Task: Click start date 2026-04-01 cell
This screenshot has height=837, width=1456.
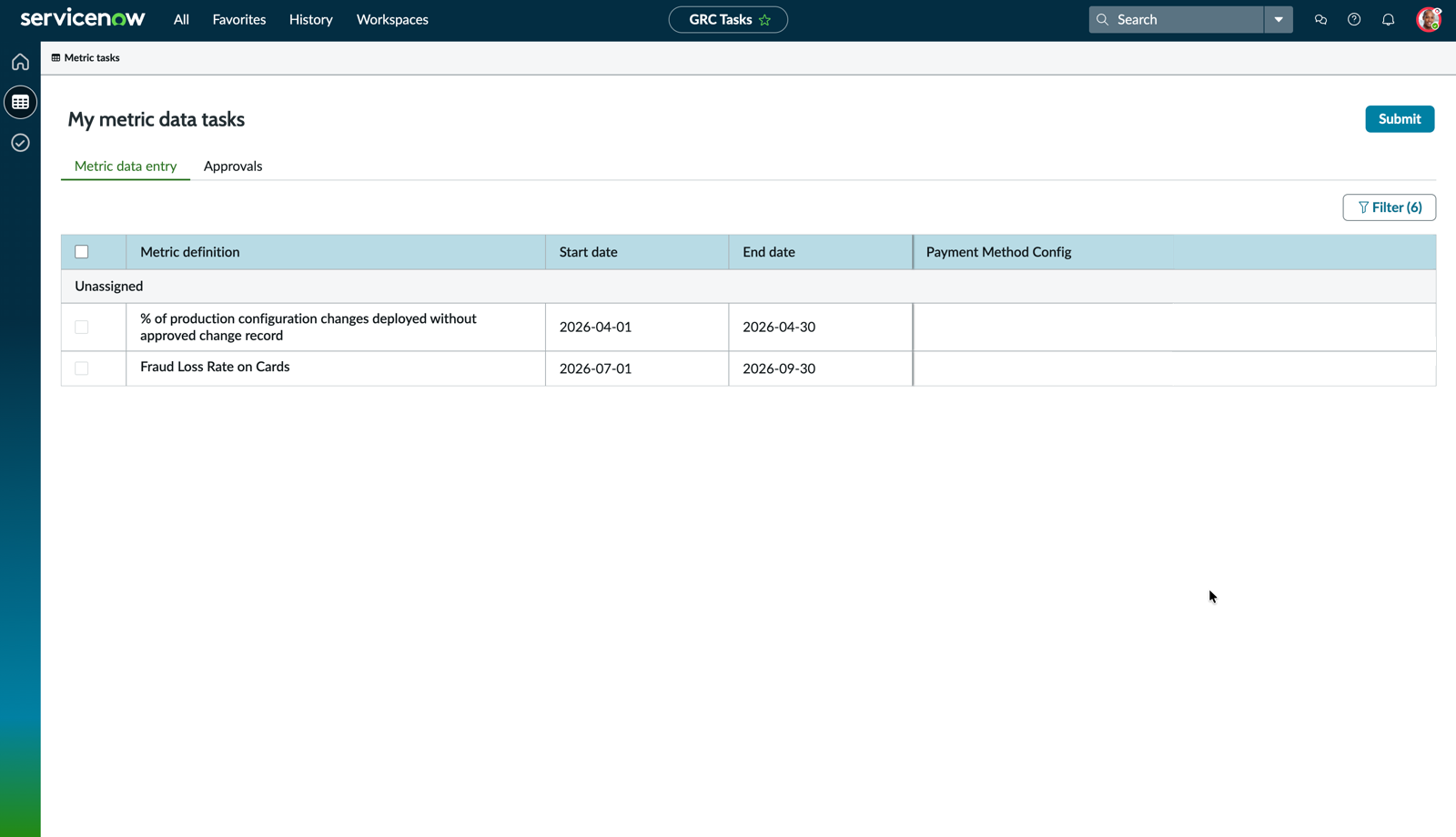Action: click(x=637, y=327)
